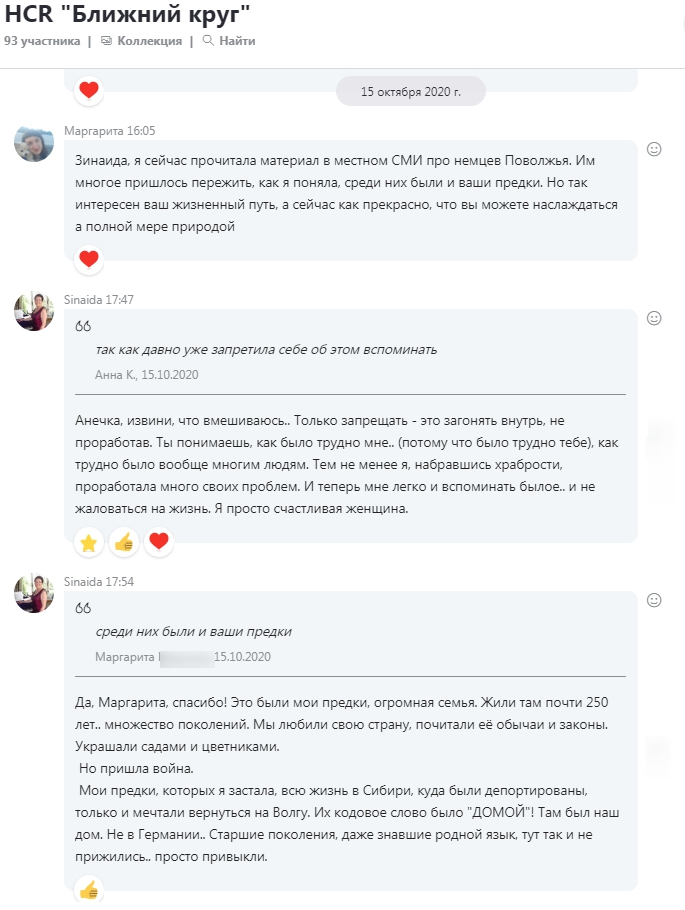Open emoji reaction picker for Маргарита's 16:05 message

pyautogui.click(x=655, y=149)
